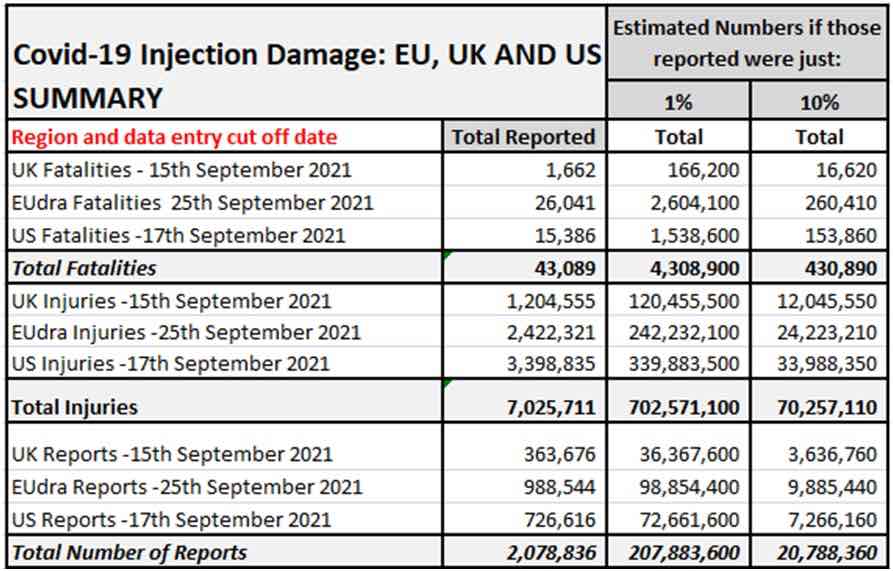The image size is (893, 571).
Task: Click the 10% estimate header cell
Action: pos(820,102)
